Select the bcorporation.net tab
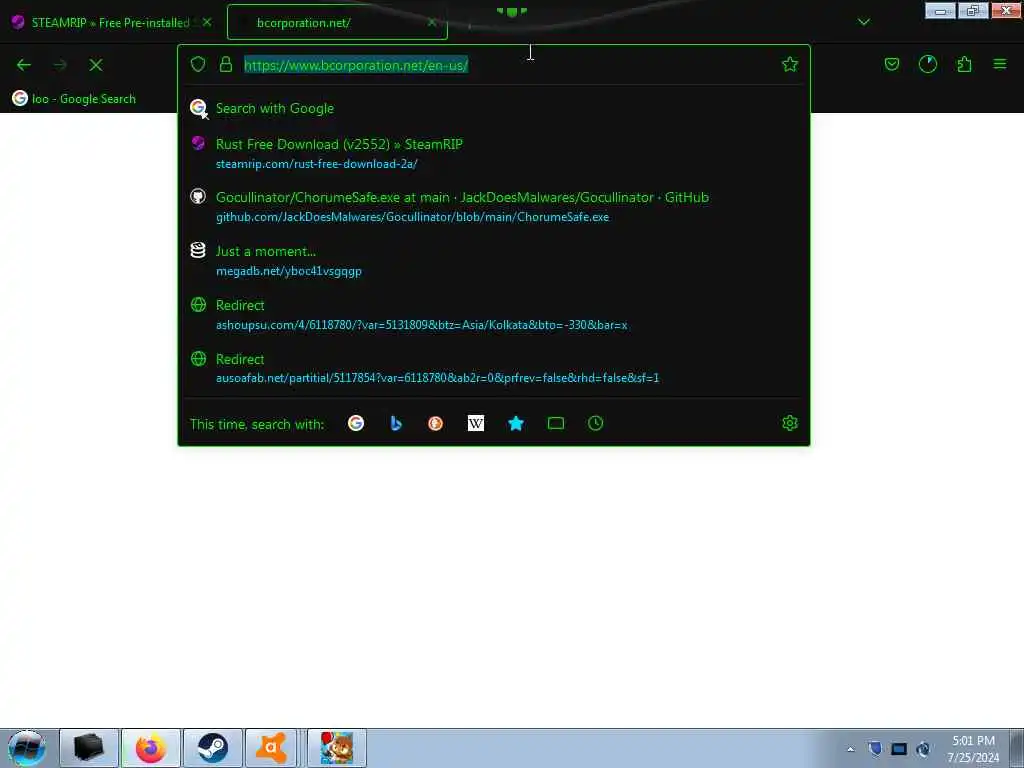This screenshot has height=768, width=1024. [337, 22]
